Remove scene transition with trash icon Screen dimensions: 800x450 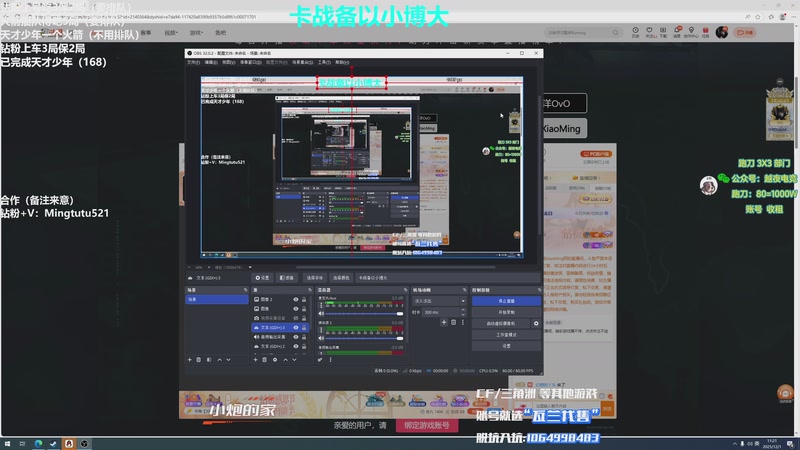454,322
